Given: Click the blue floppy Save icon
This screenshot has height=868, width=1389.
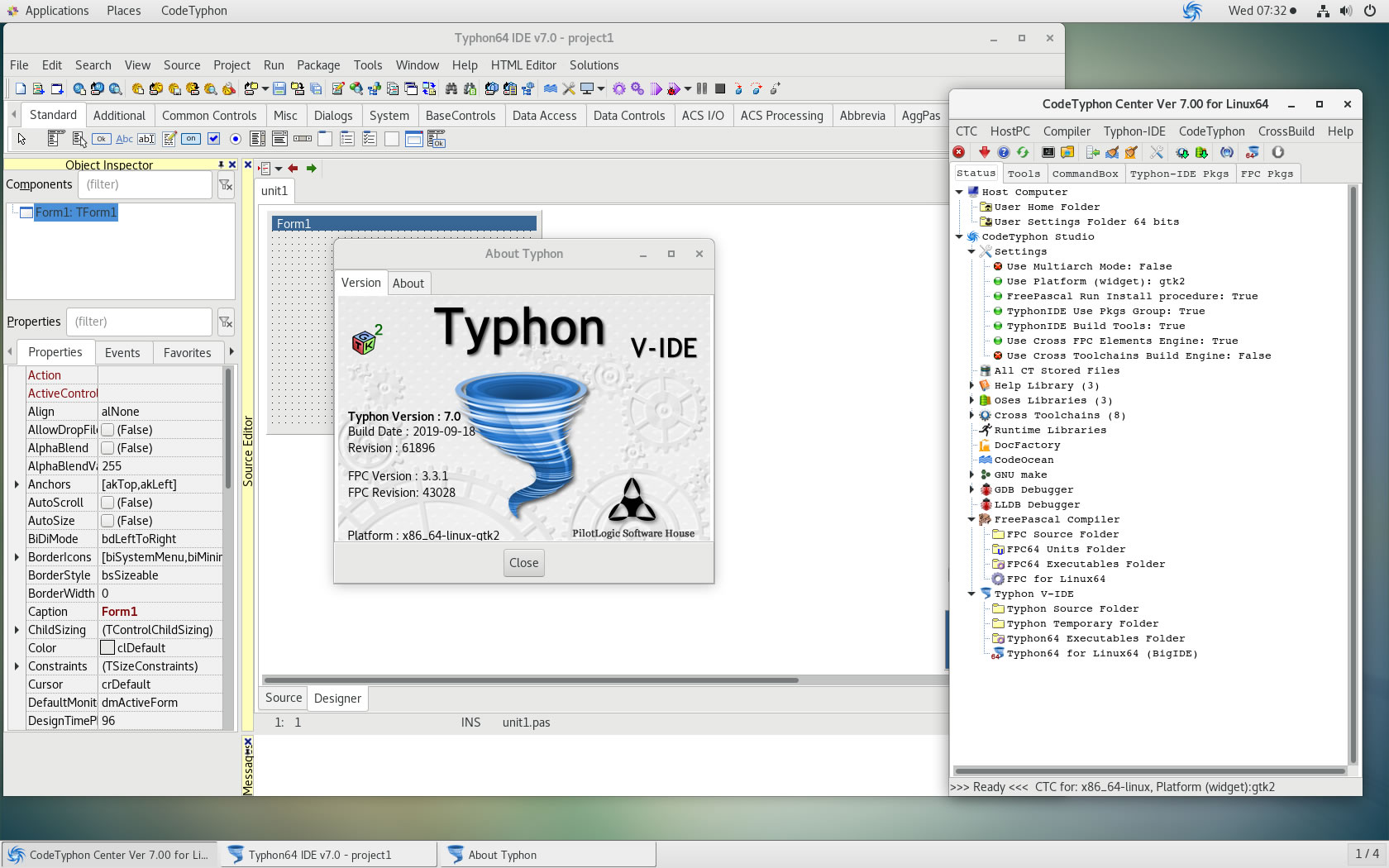Looking at the screenshot, I should [x=279, y=88].
